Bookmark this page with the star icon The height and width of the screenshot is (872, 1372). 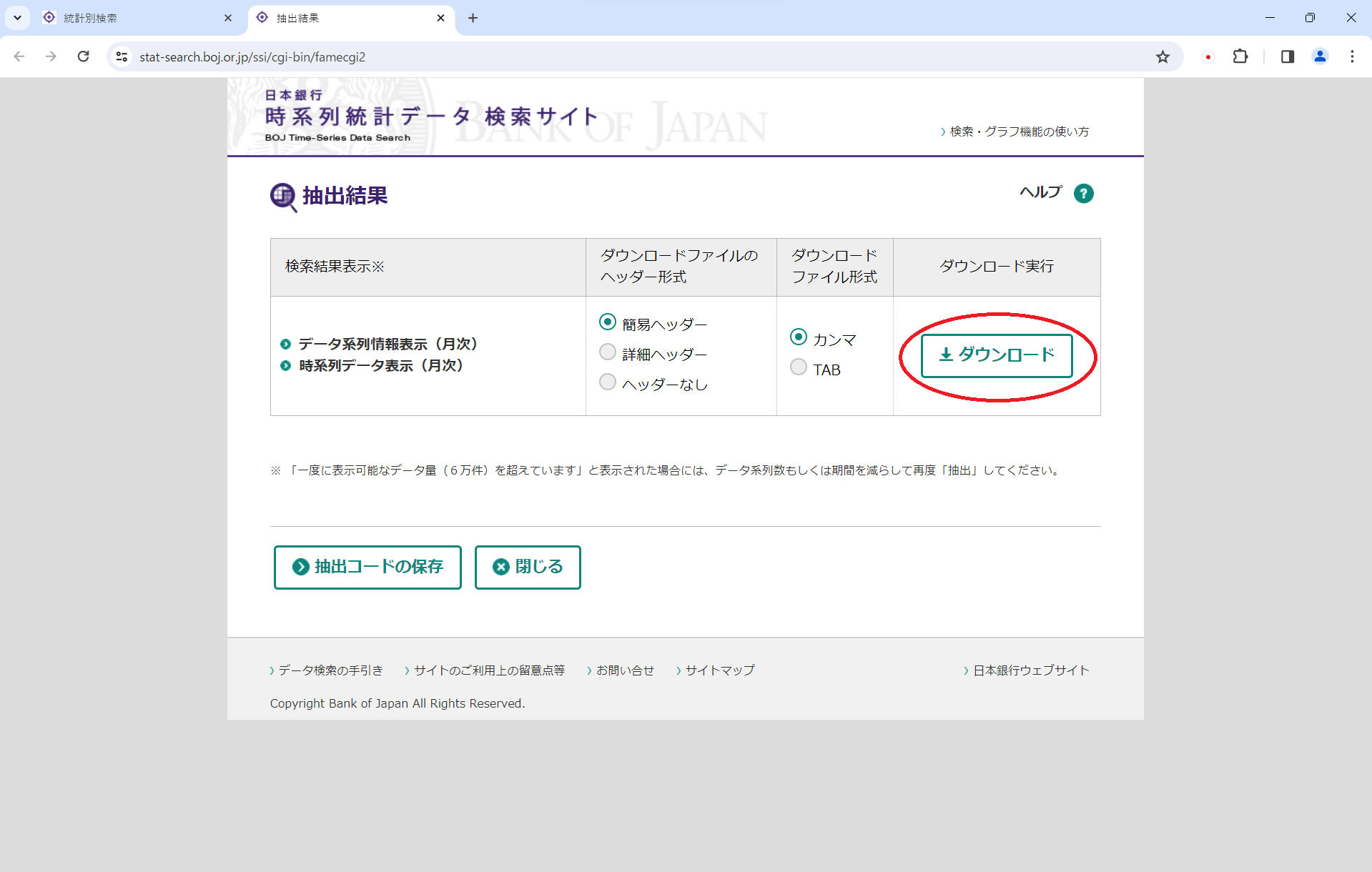click(1163, 57)
